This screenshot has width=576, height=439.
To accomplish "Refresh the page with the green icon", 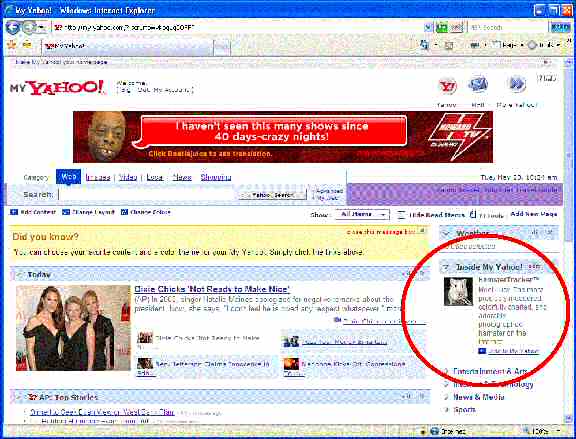I will click(x=442, y=28).
